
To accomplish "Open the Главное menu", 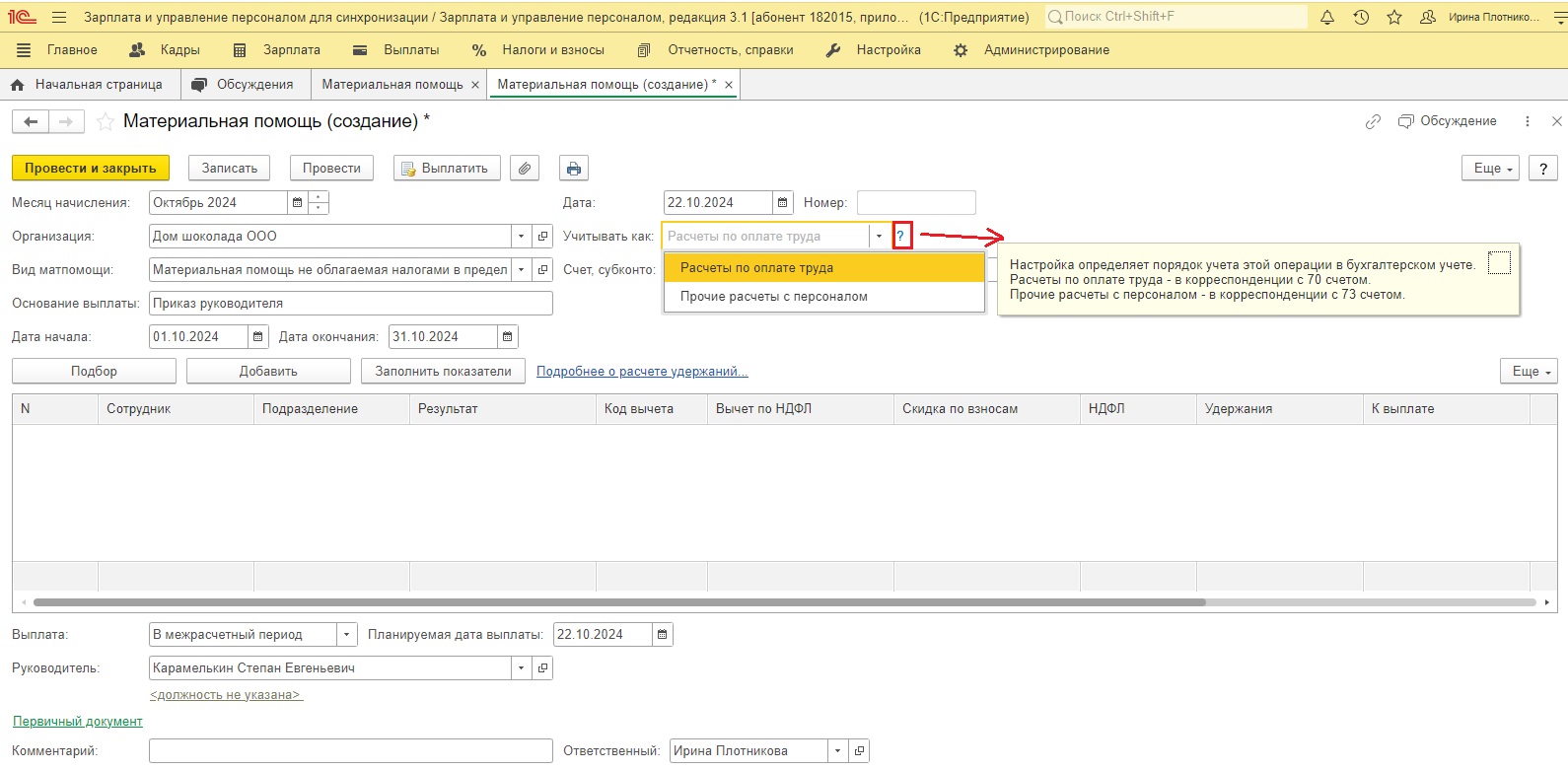I will pos(58,49).
